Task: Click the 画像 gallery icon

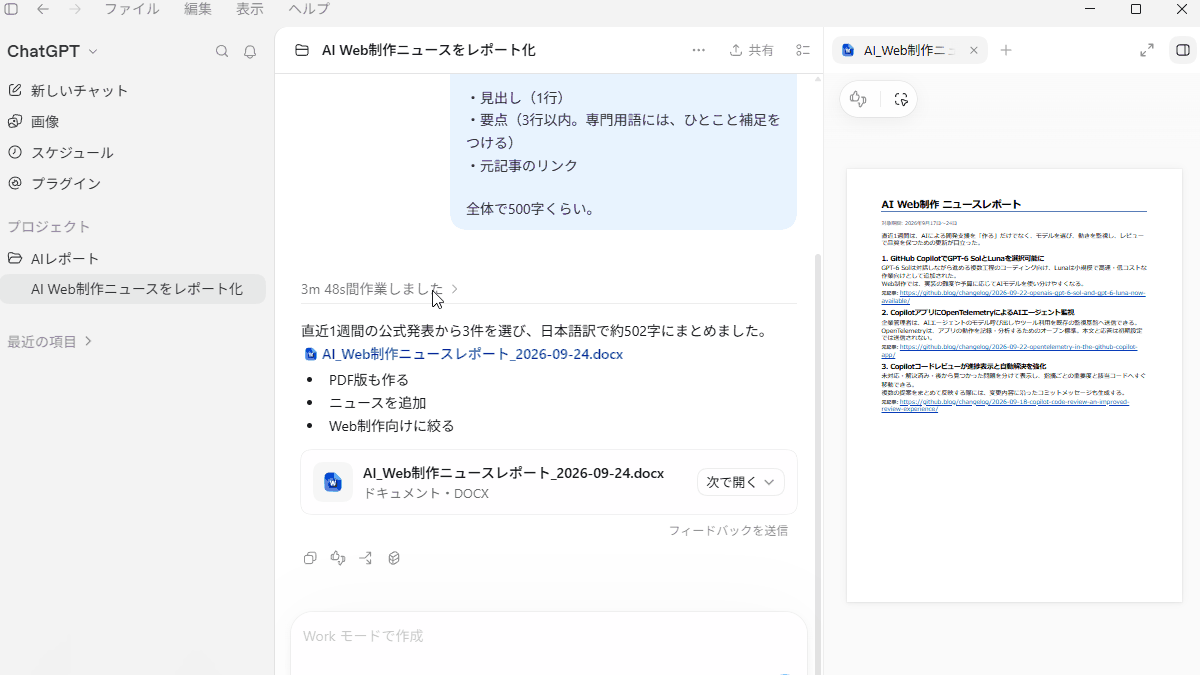Action: coord(15,121)
